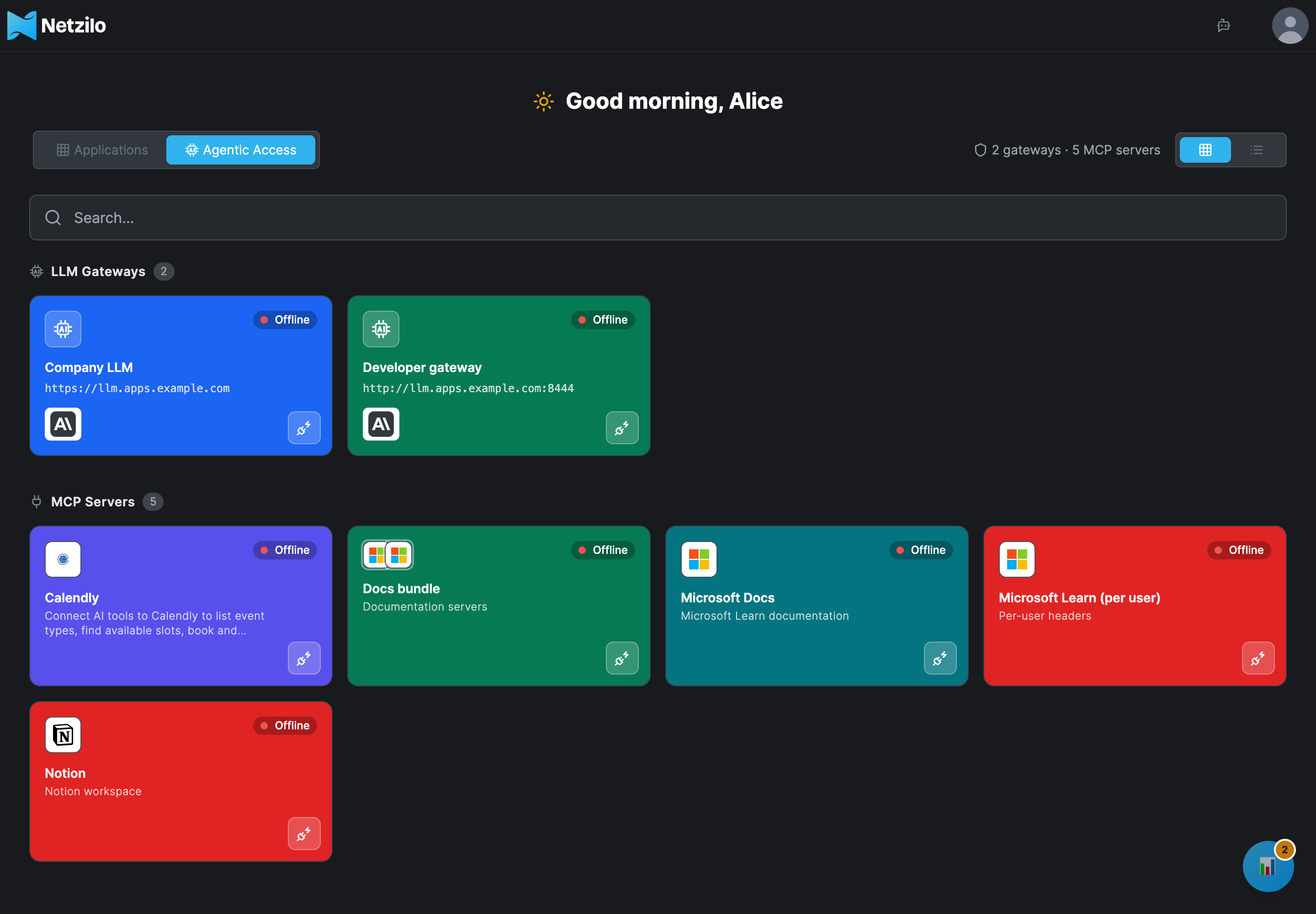Click the AI chip icon on Developer gateway

pyautogui.click(x=381, y=329)
